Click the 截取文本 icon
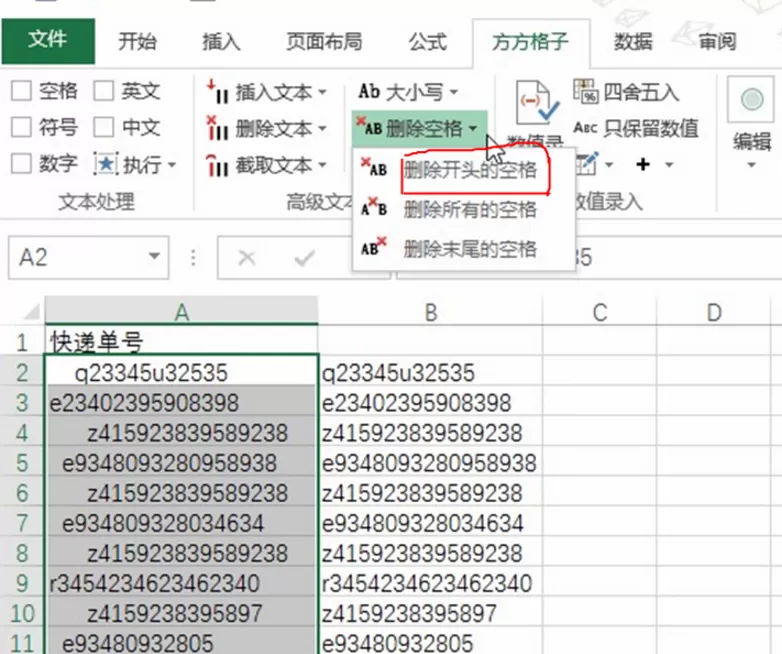This screenshot has height=654, width=782. point(217,165)
